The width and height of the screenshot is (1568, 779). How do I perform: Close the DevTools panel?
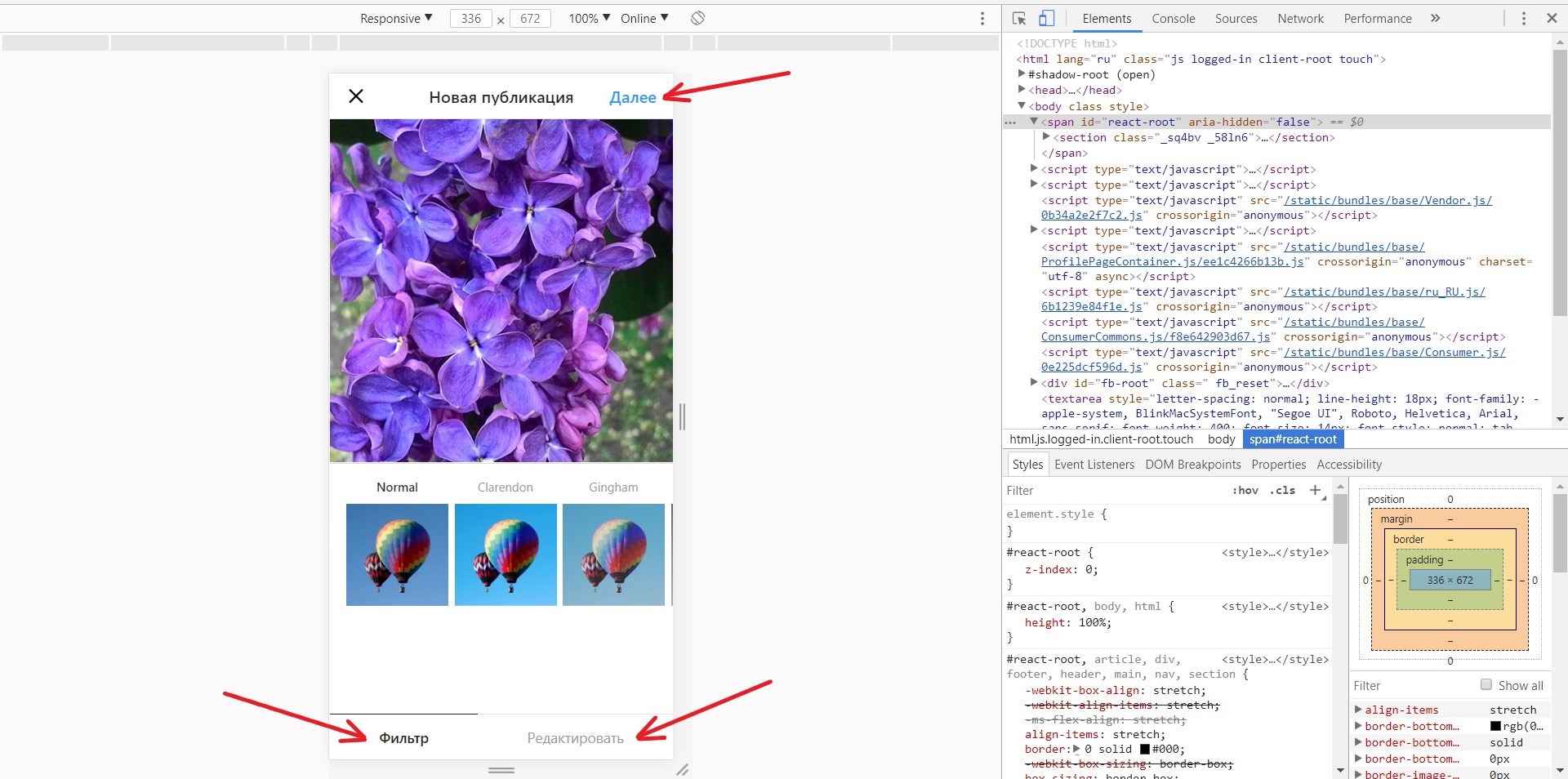1552,18
